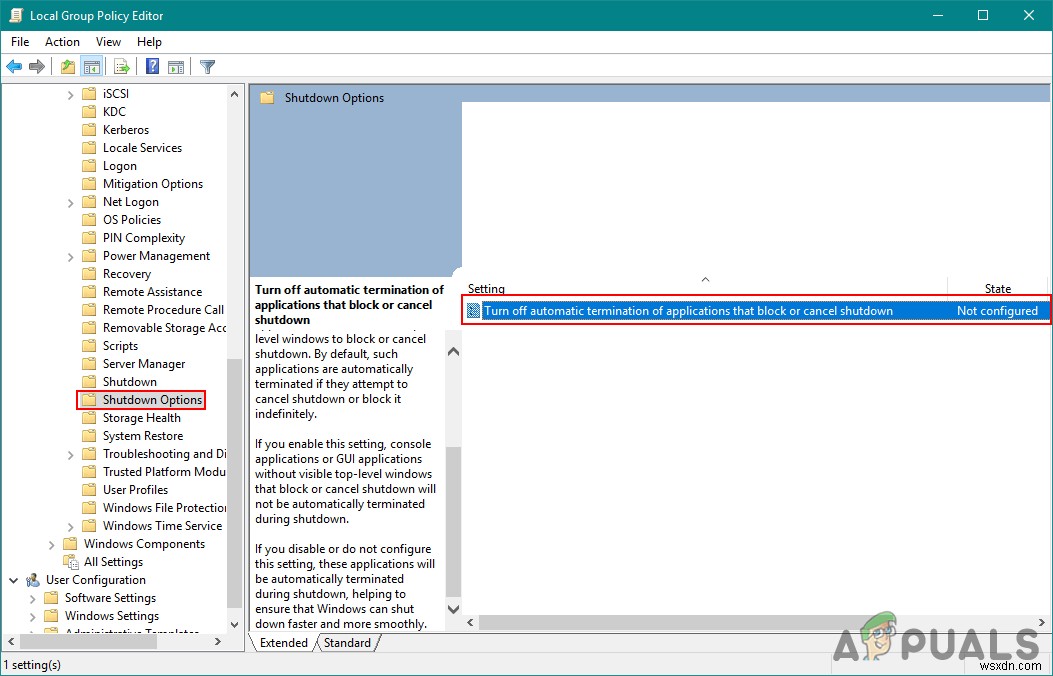The width and height of the screenshot is (1053, 676).
Task: Toggle the Show/Hide Action Pane icon
Action: 176,66
